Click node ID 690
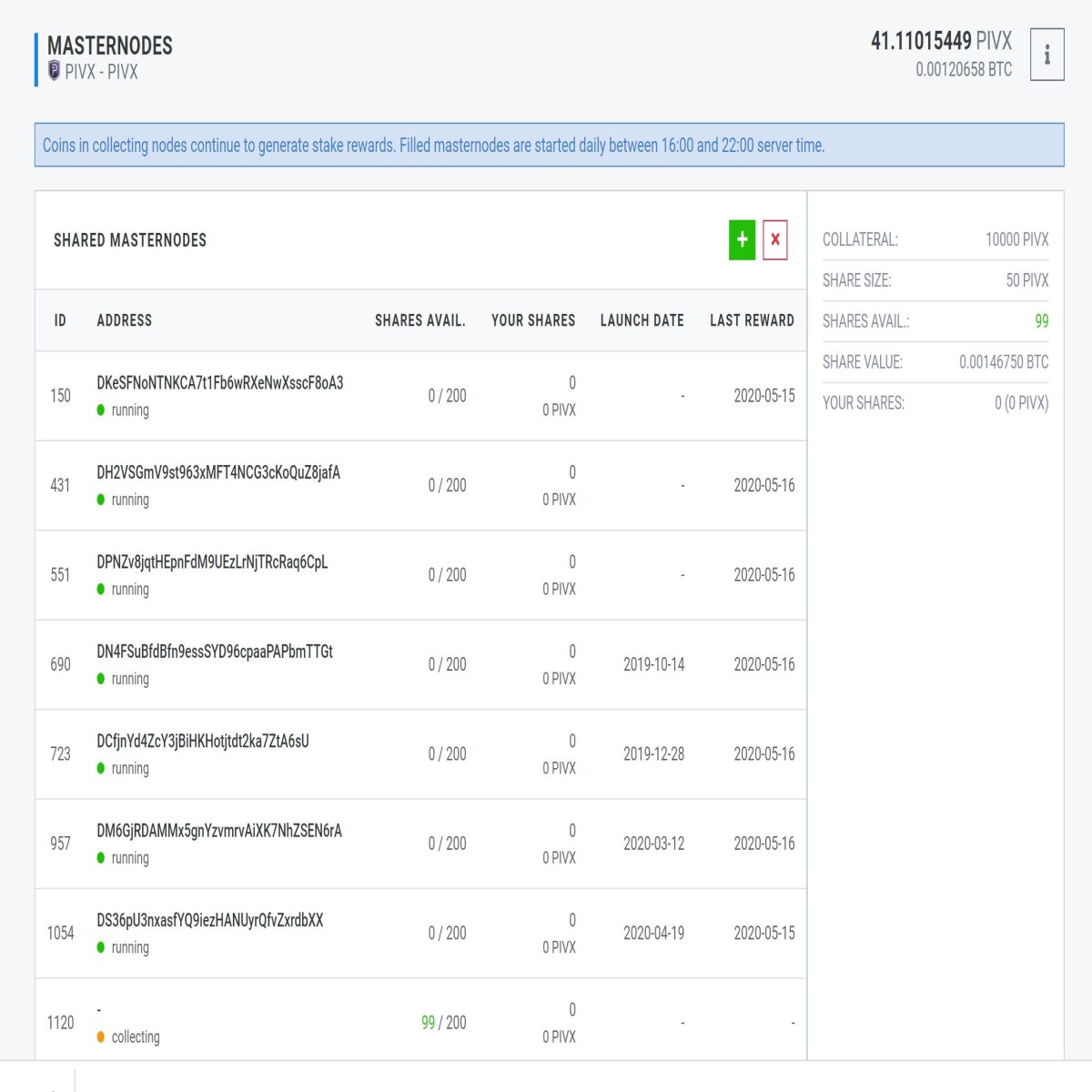1092x1092 pixels. pos(60,664)
